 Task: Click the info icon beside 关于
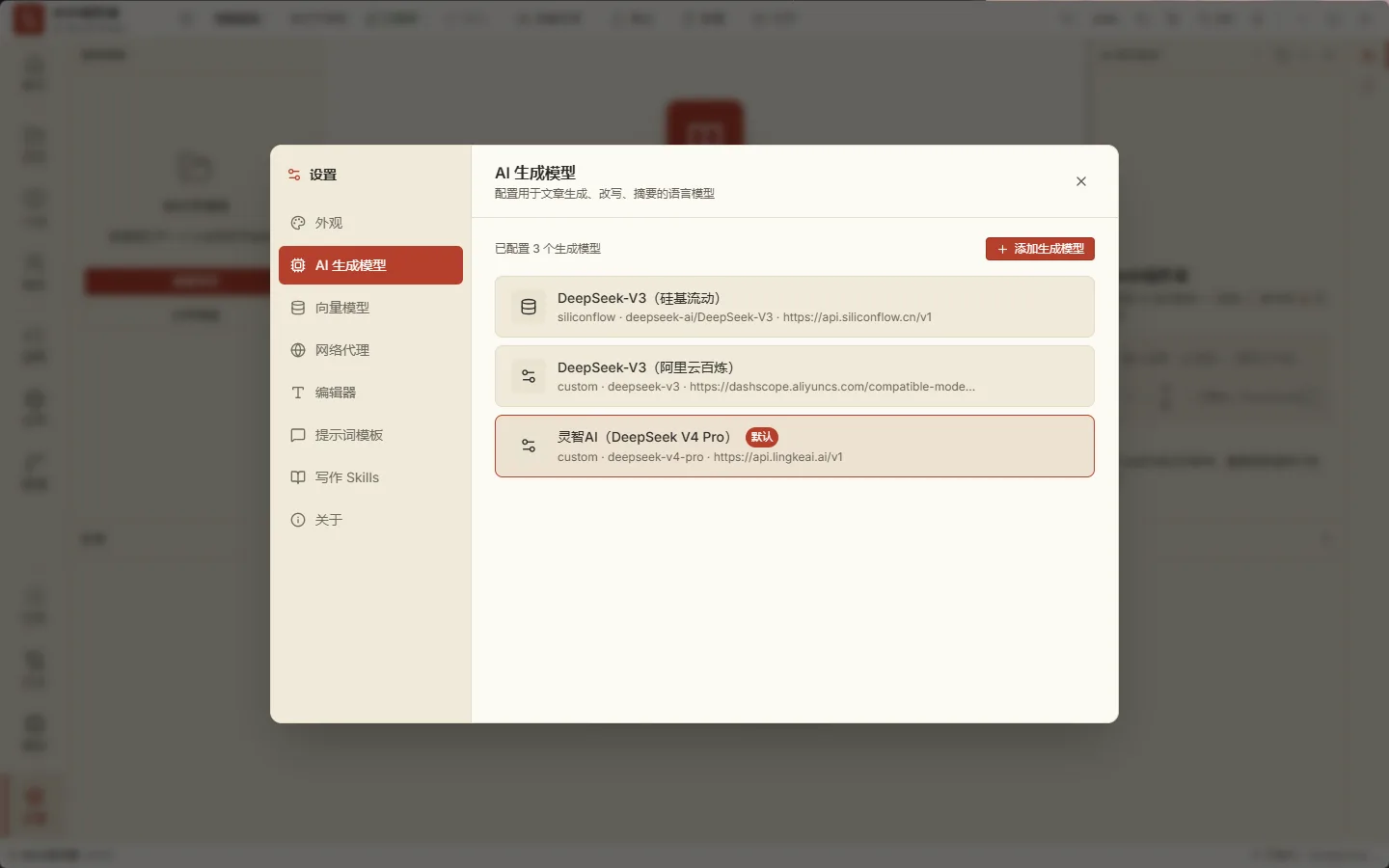coord(298,520)
